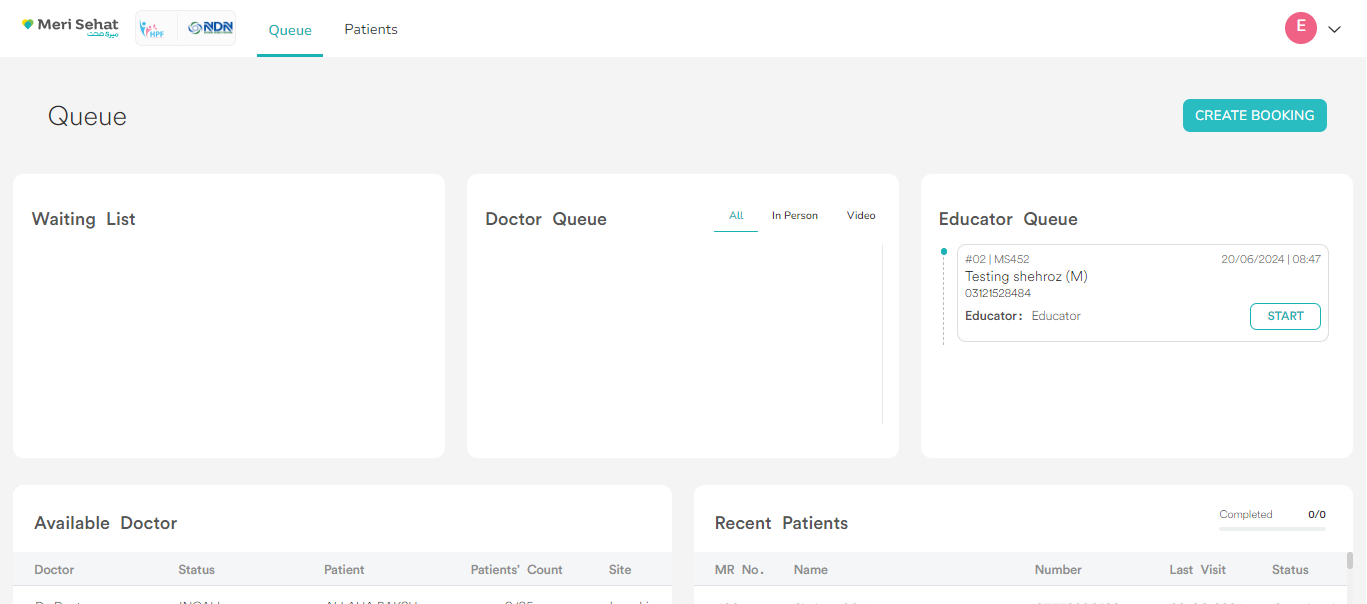Screen dimensions: 1367x604
Task: Expand the user account dropdown chevron
Action: point(1334,30)
